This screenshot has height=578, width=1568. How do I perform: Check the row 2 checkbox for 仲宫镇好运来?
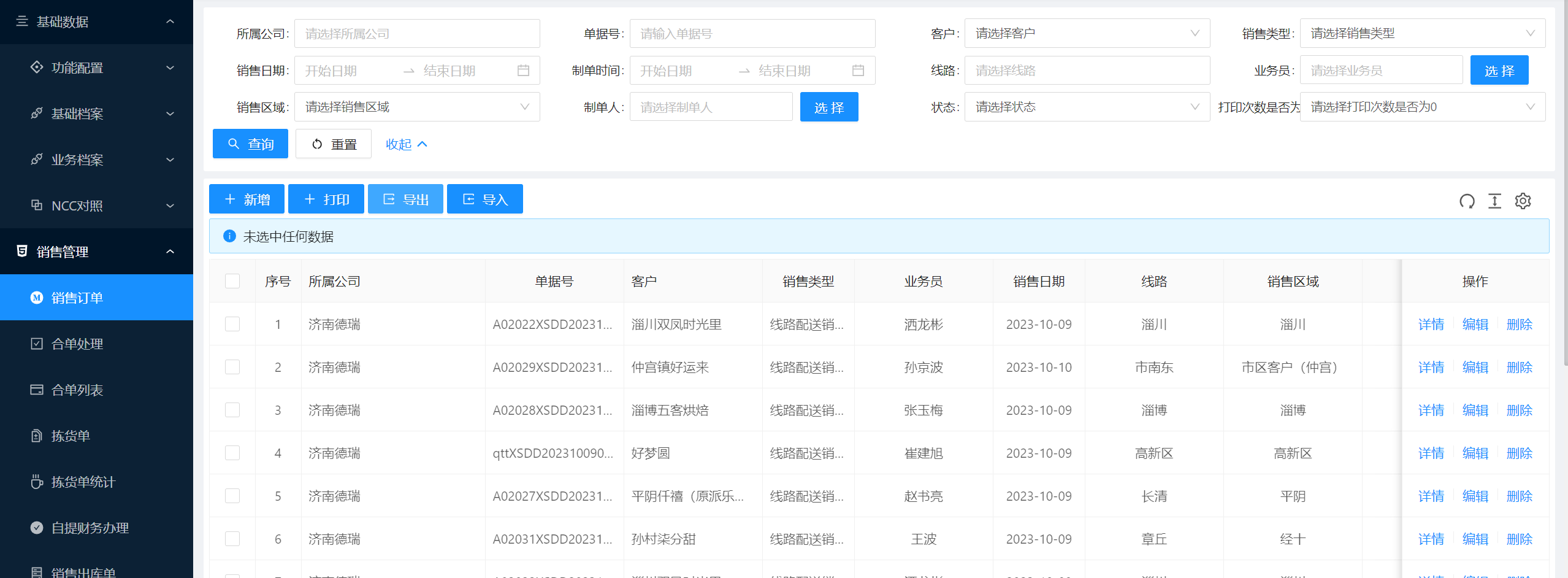pos(232,367)
